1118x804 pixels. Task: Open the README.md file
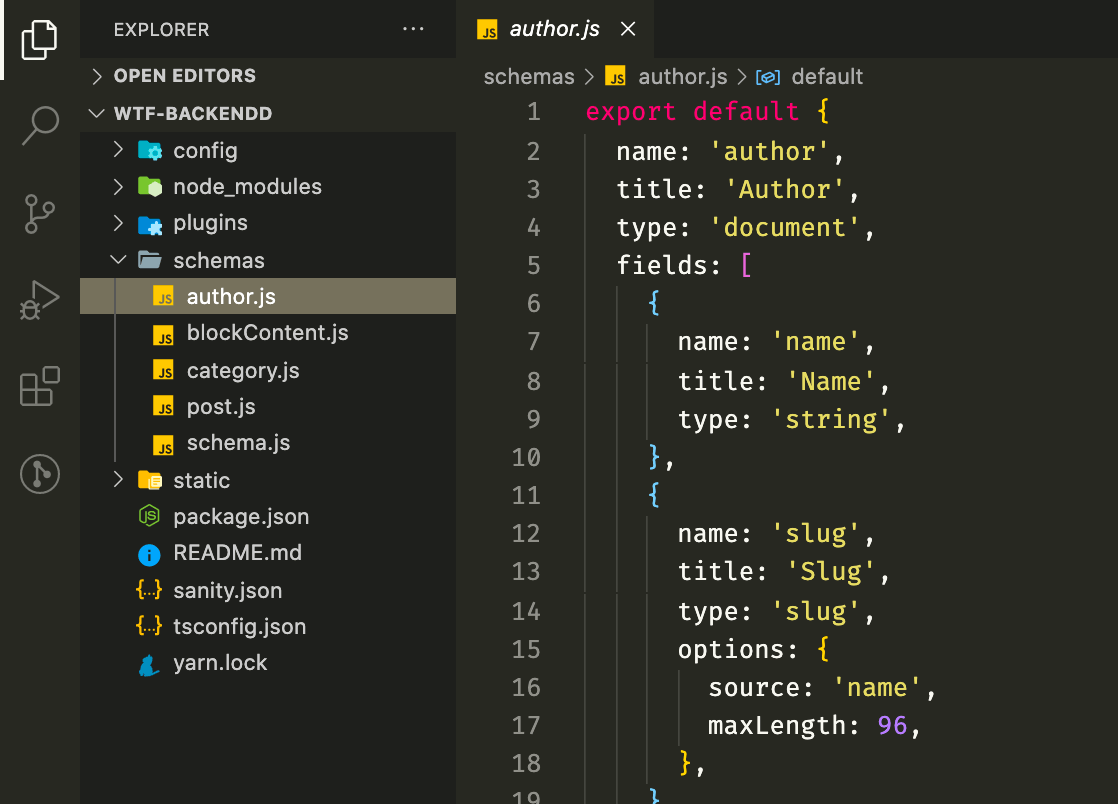tap(237, 553)
